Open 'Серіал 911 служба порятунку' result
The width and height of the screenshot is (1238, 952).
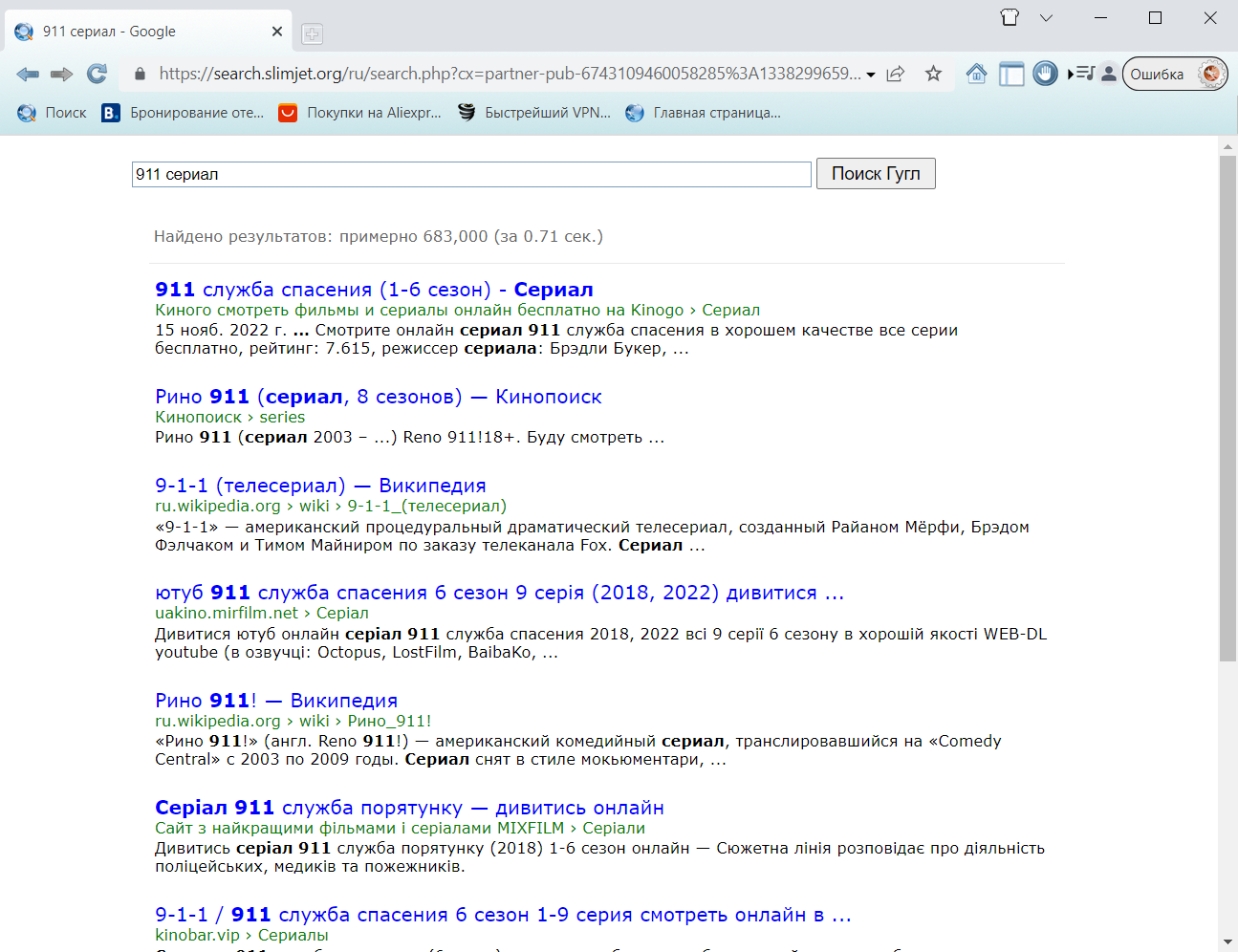click(x=409, y=808)
